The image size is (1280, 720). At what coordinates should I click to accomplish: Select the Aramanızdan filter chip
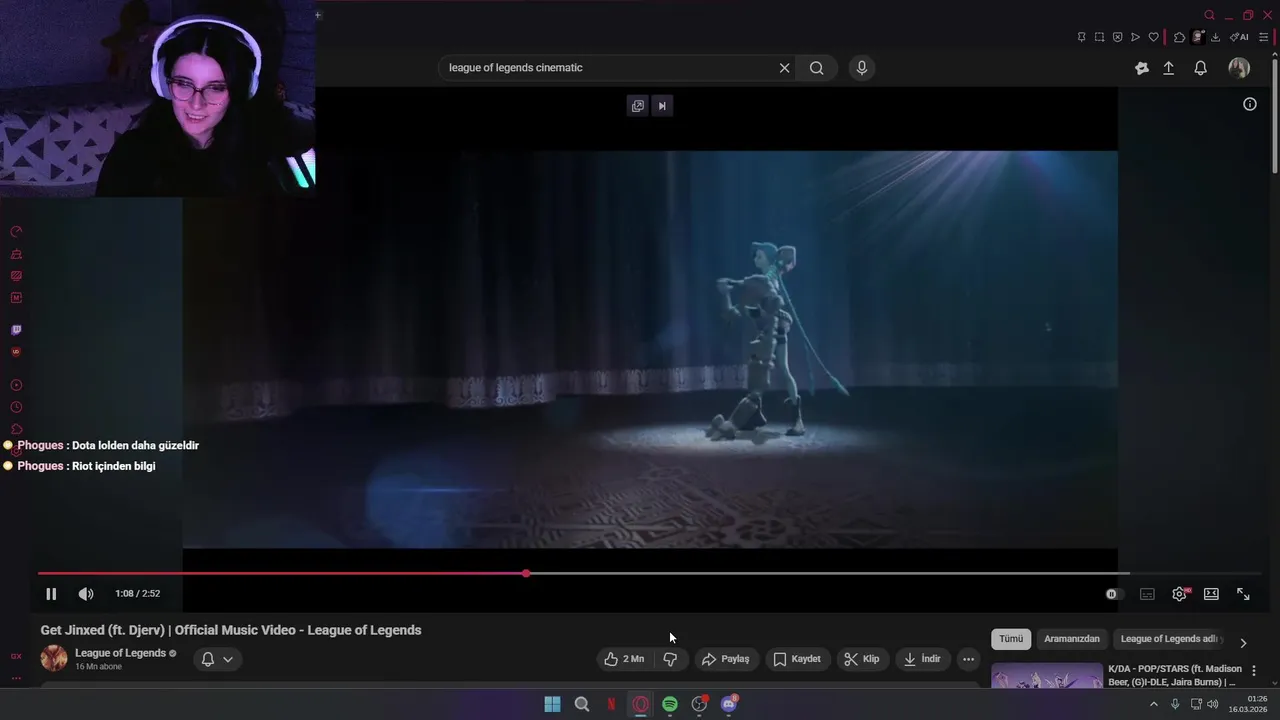coord(1072,639)
